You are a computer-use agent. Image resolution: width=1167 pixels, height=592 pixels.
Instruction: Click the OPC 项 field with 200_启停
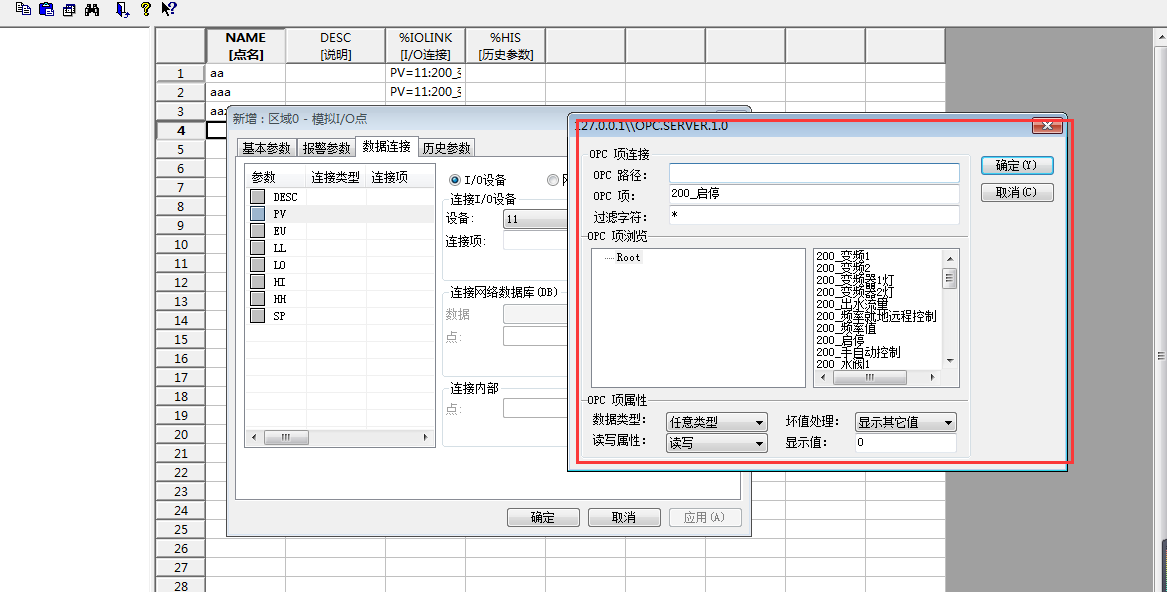pos(813,194)
